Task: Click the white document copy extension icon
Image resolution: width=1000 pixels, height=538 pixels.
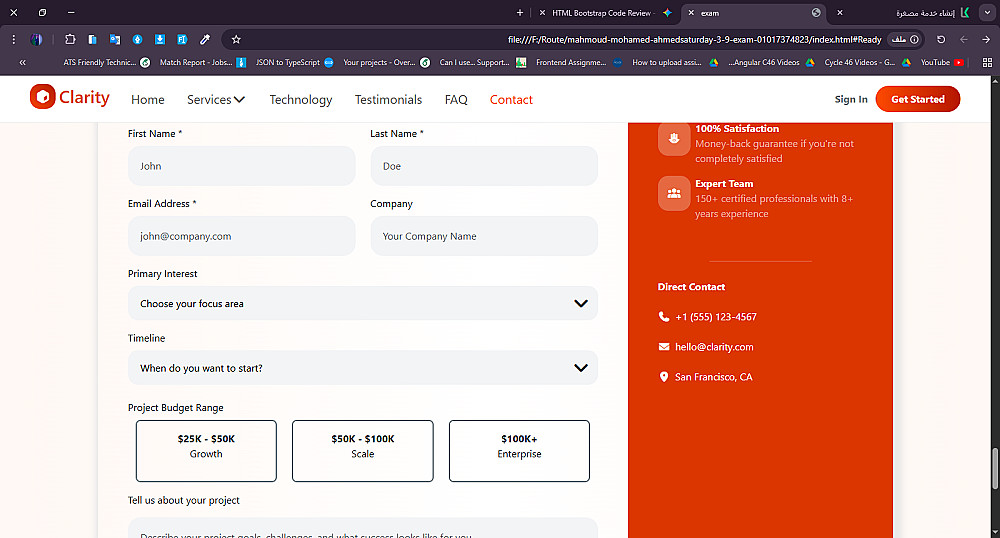Action: 92,40
